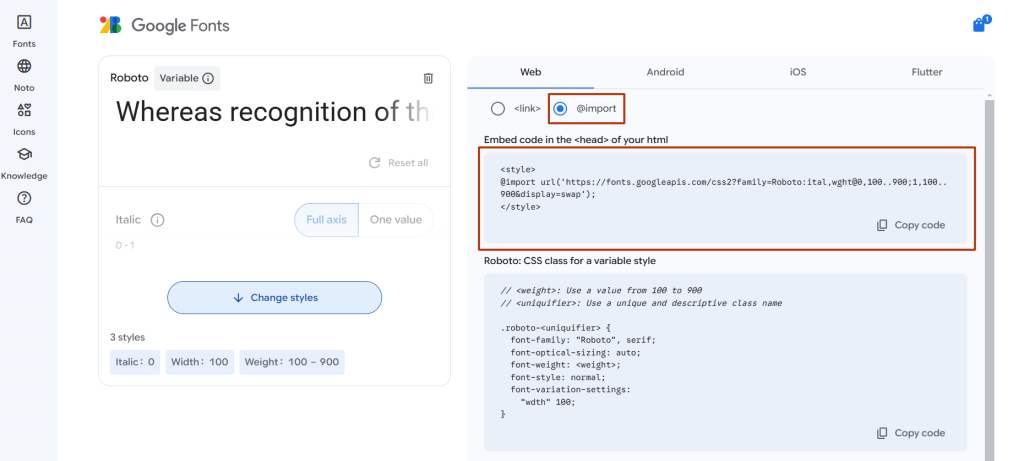
Task: Click the 'Roboto' font name heading
Action: click(x=129, y=78)
